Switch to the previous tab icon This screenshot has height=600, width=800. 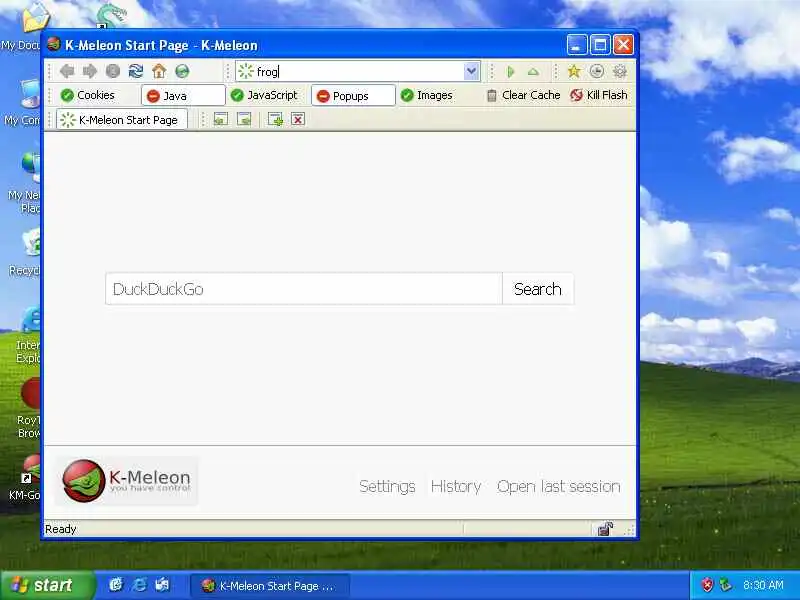(x=221, y=120)
